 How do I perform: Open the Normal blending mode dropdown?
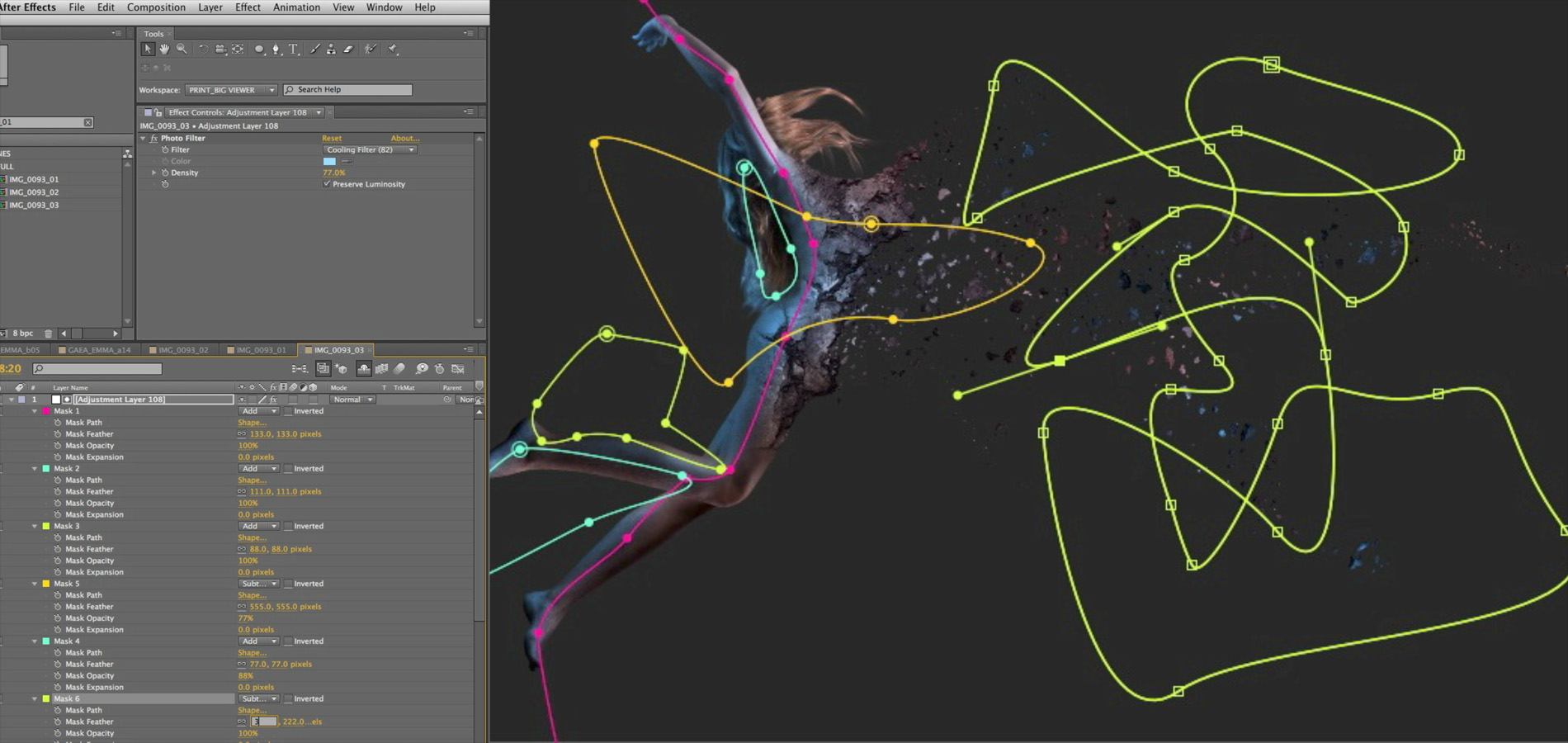pos(353,400)
